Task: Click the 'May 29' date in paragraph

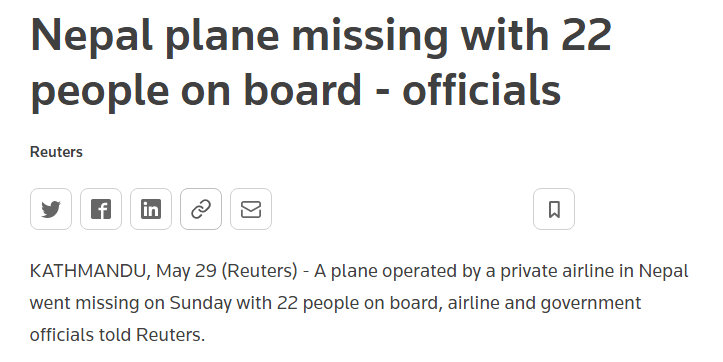Action: point(186,271)
